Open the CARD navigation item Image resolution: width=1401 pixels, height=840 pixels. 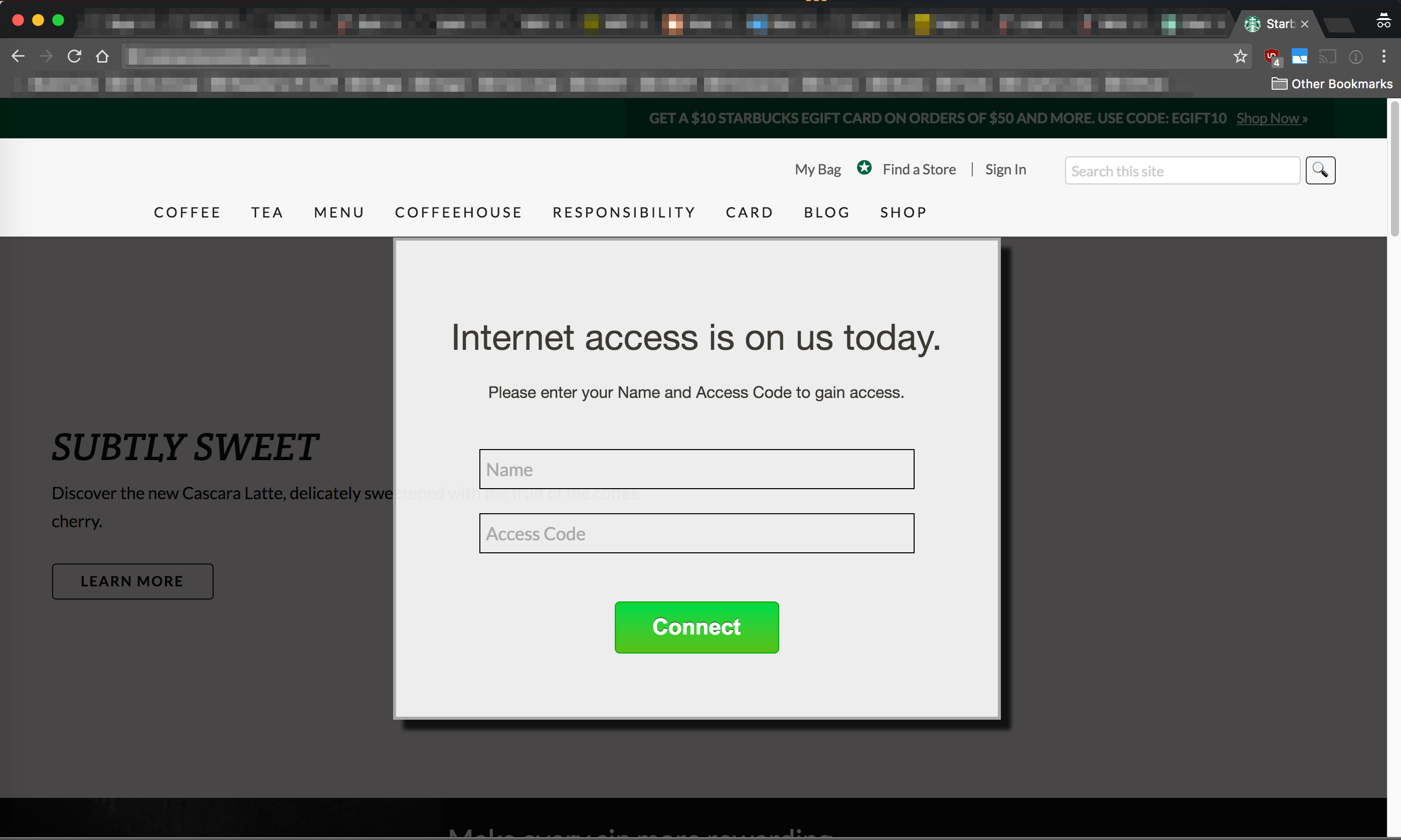click(x=749, y=213)
